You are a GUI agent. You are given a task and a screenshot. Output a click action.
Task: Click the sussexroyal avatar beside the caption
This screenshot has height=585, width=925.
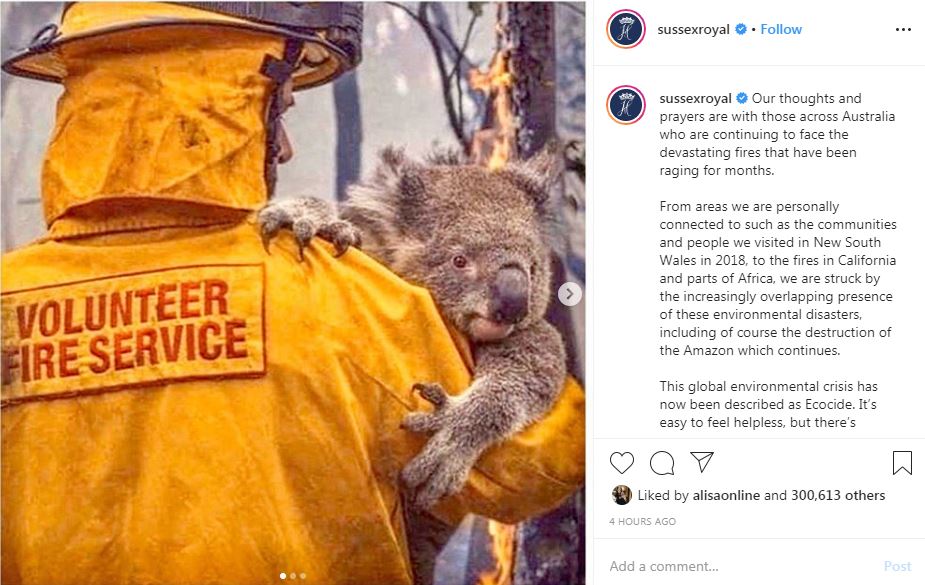pyautogui.click(x=626, y=105)
